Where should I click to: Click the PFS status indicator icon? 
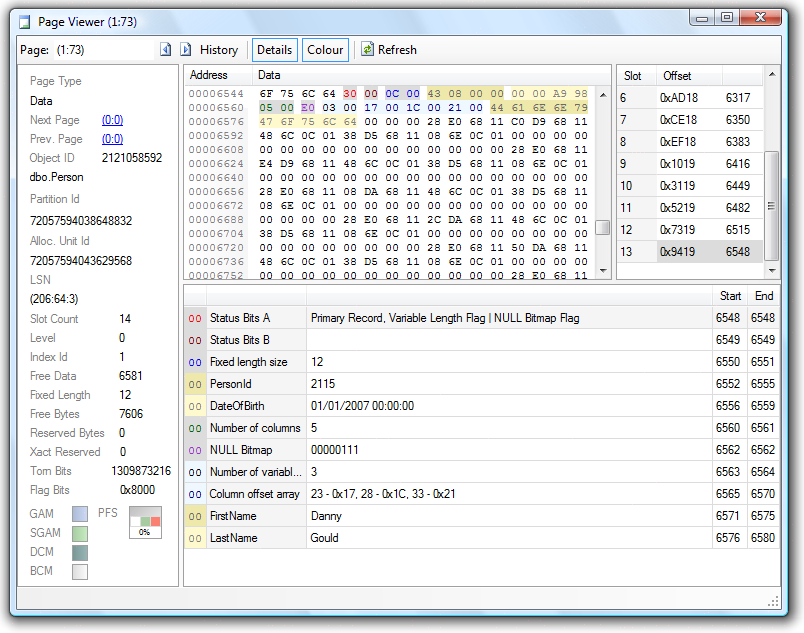click(145, 522)
